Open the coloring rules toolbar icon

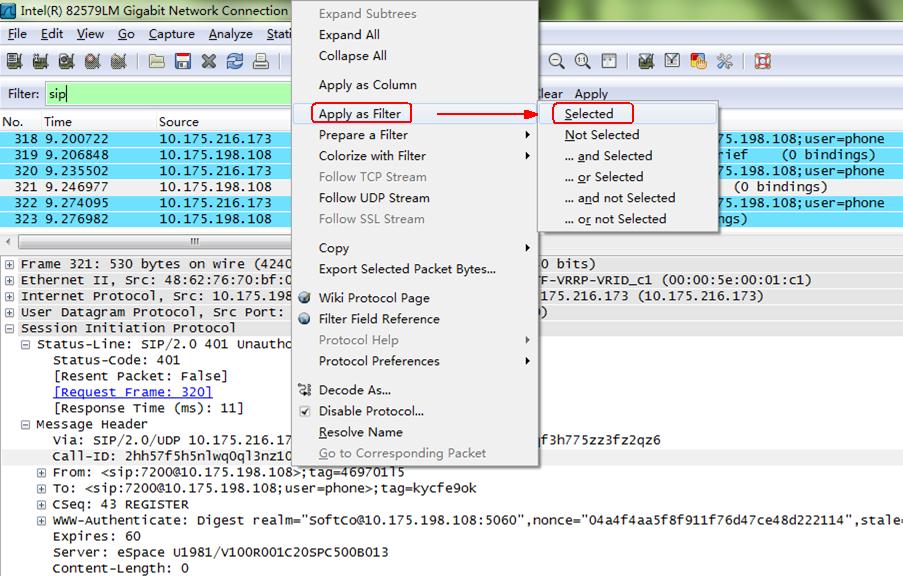698,61
